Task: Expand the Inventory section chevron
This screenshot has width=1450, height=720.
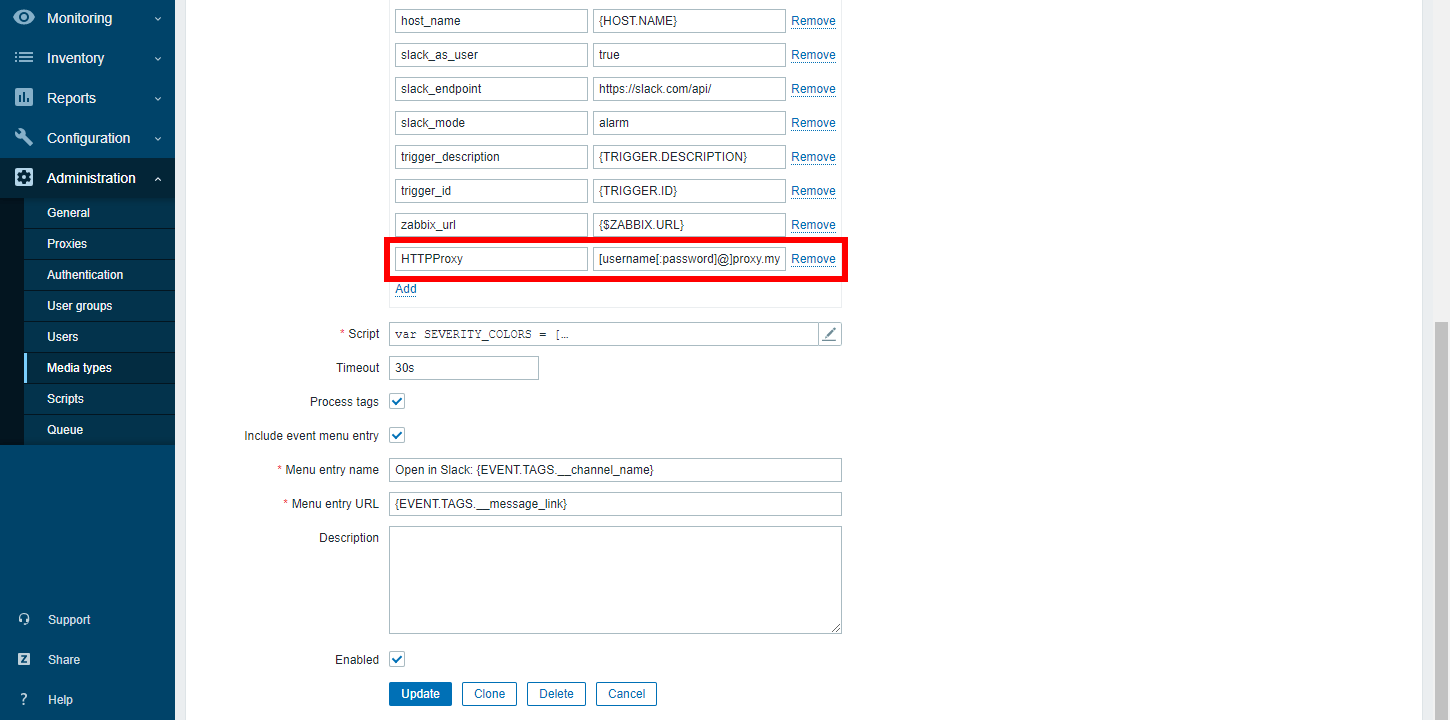Action: [156, 57]
